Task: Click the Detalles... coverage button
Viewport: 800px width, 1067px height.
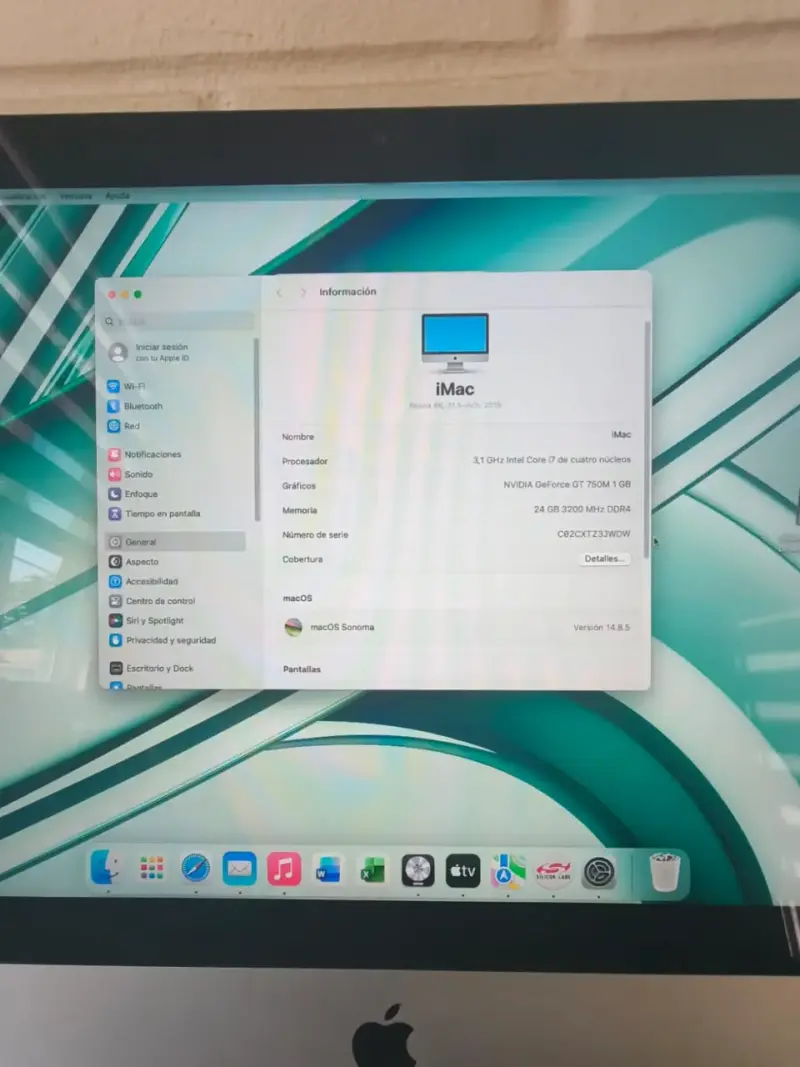Action: 604,559
